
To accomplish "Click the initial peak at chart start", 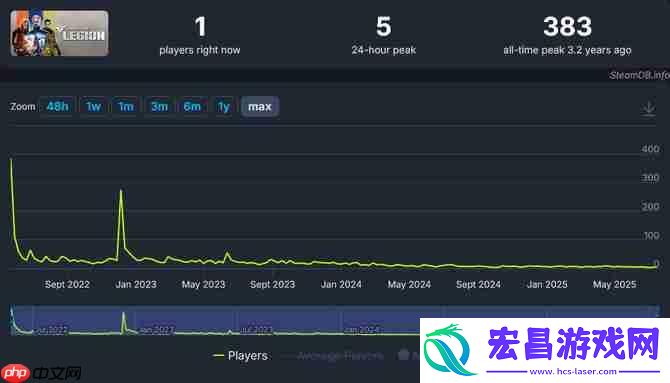I will tap(11, 160).
